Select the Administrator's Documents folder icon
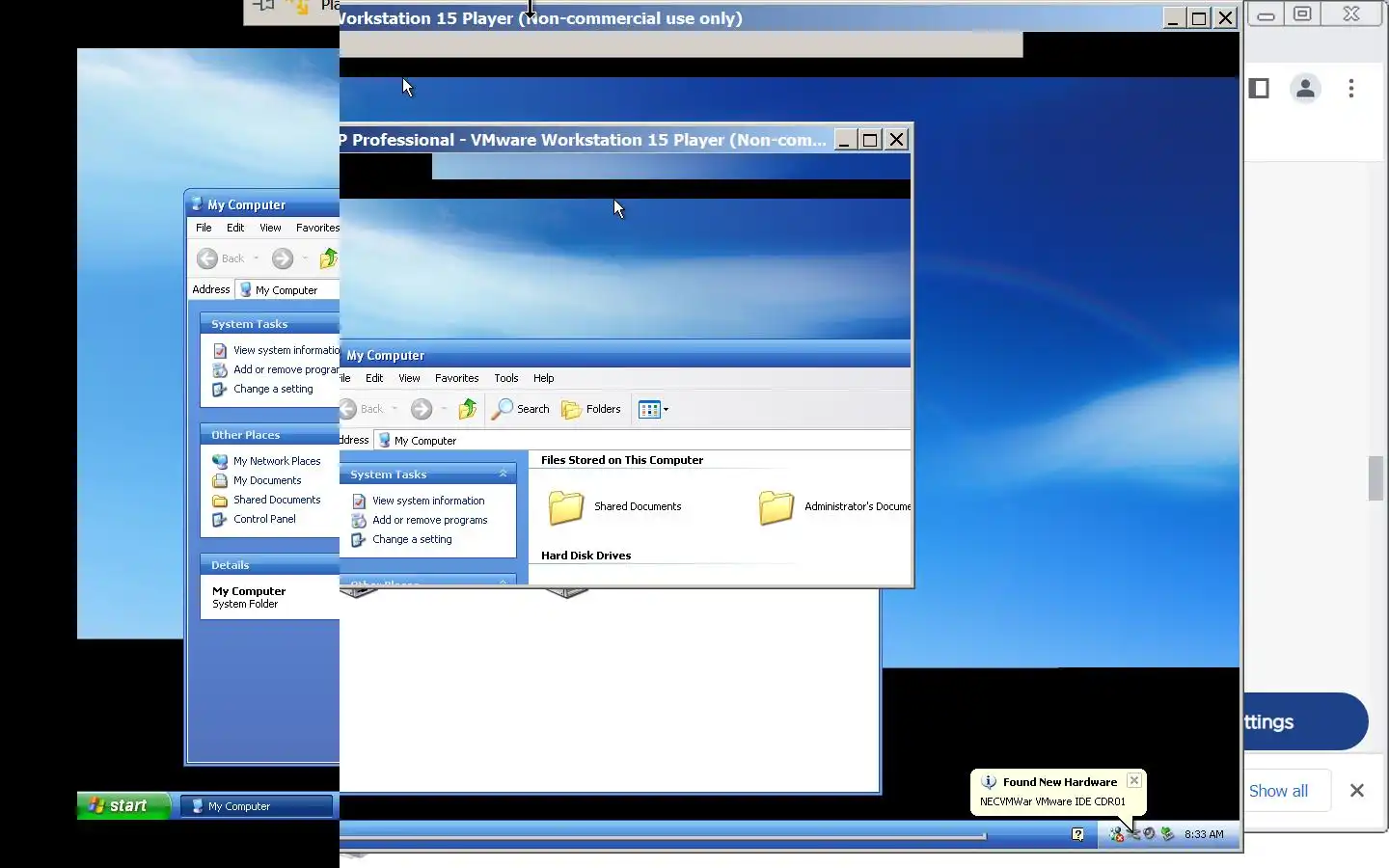 point(776,507)
